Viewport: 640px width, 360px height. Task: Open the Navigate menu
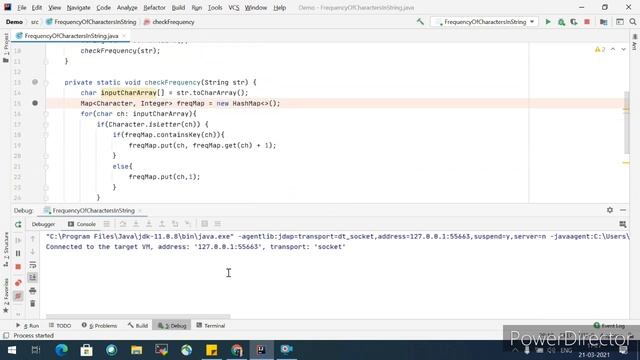78,7
